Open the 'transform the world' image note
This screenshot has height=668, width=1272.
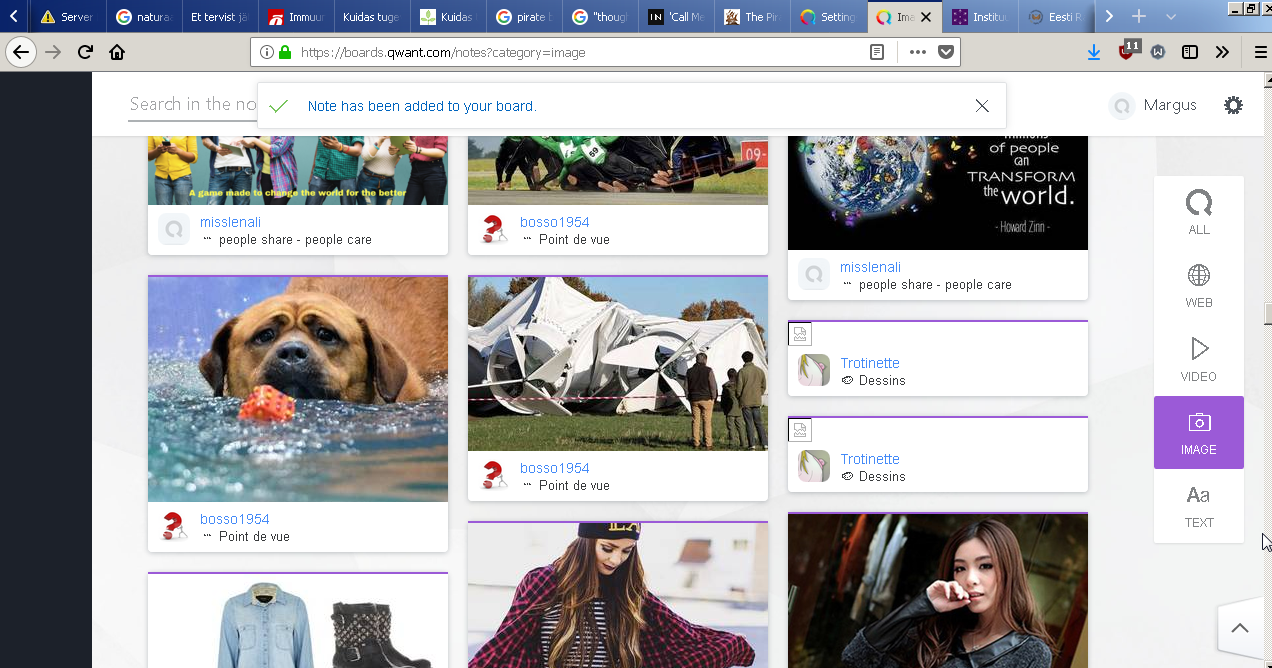coord(938,192)
